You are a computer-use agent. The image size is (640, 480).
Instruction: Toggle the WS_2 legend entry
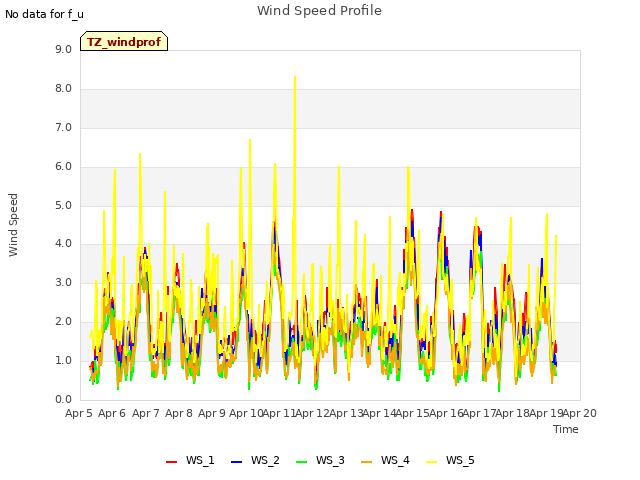[x=255, y=460]
